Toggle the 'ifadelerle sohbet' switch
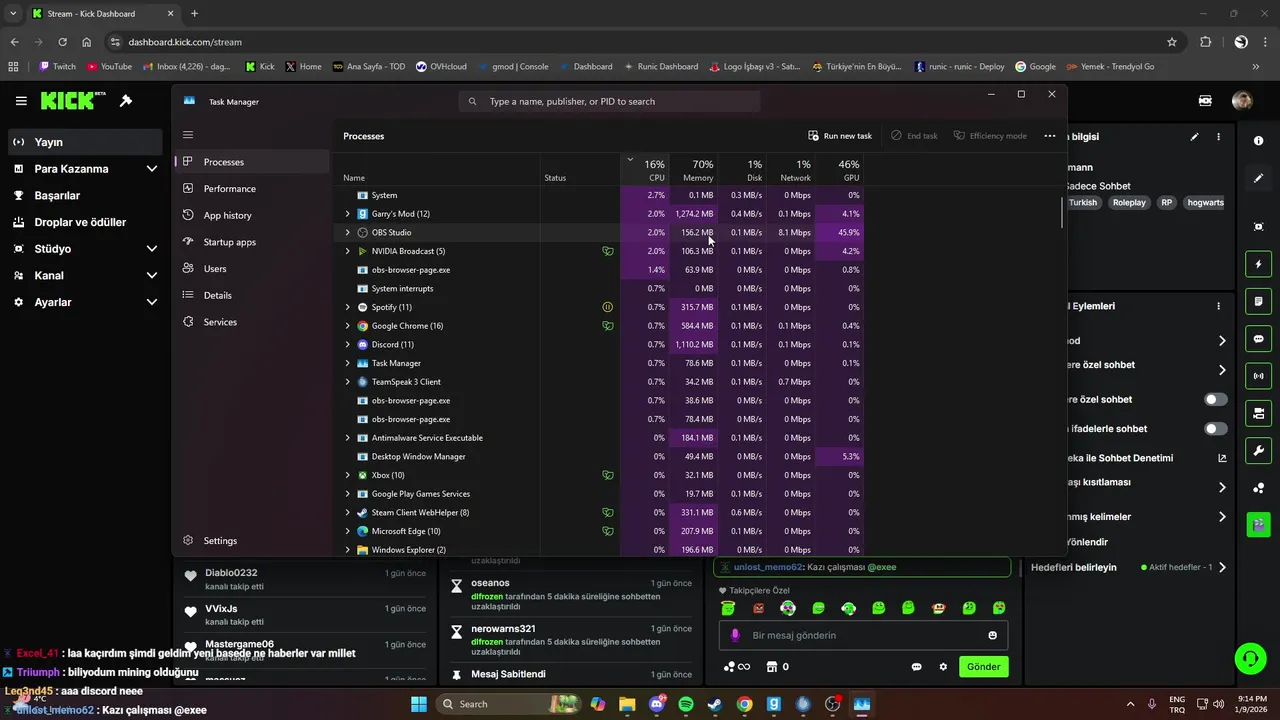This screenshot has height=720, width=1280. (1215, 429)
